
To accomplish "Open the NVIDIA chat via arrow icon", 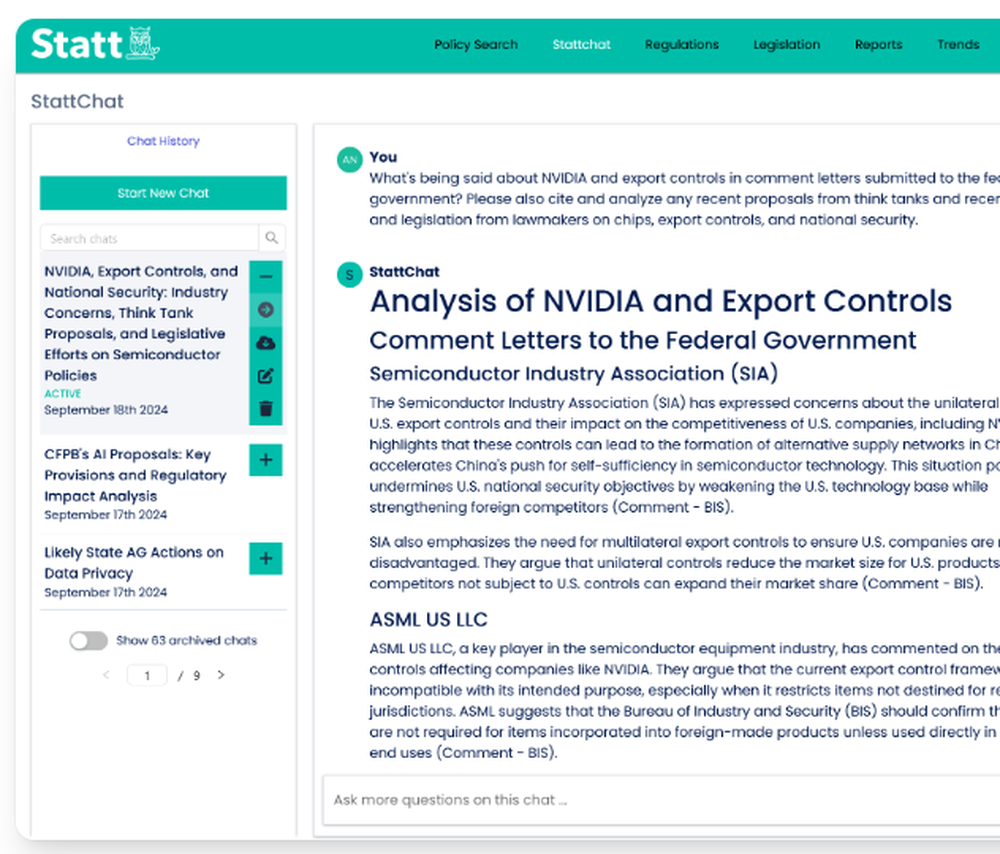I will pos(266,310).
